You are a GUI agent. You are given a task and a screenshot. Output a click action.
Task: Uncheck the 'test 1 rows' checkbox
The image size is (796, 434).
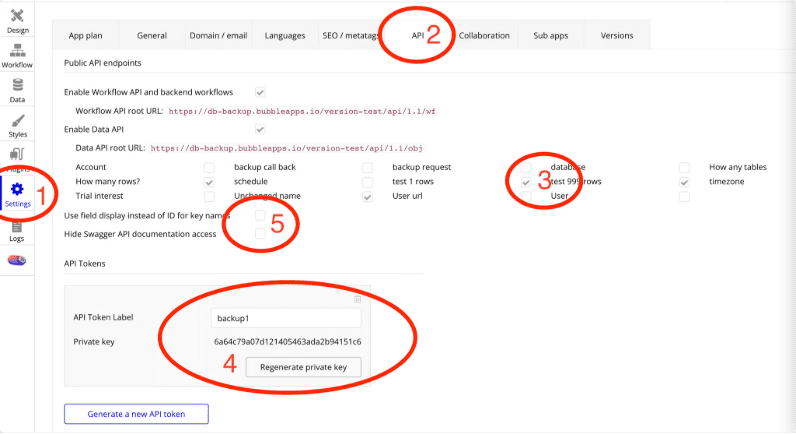pyautogui.click(x=526, y=182)
